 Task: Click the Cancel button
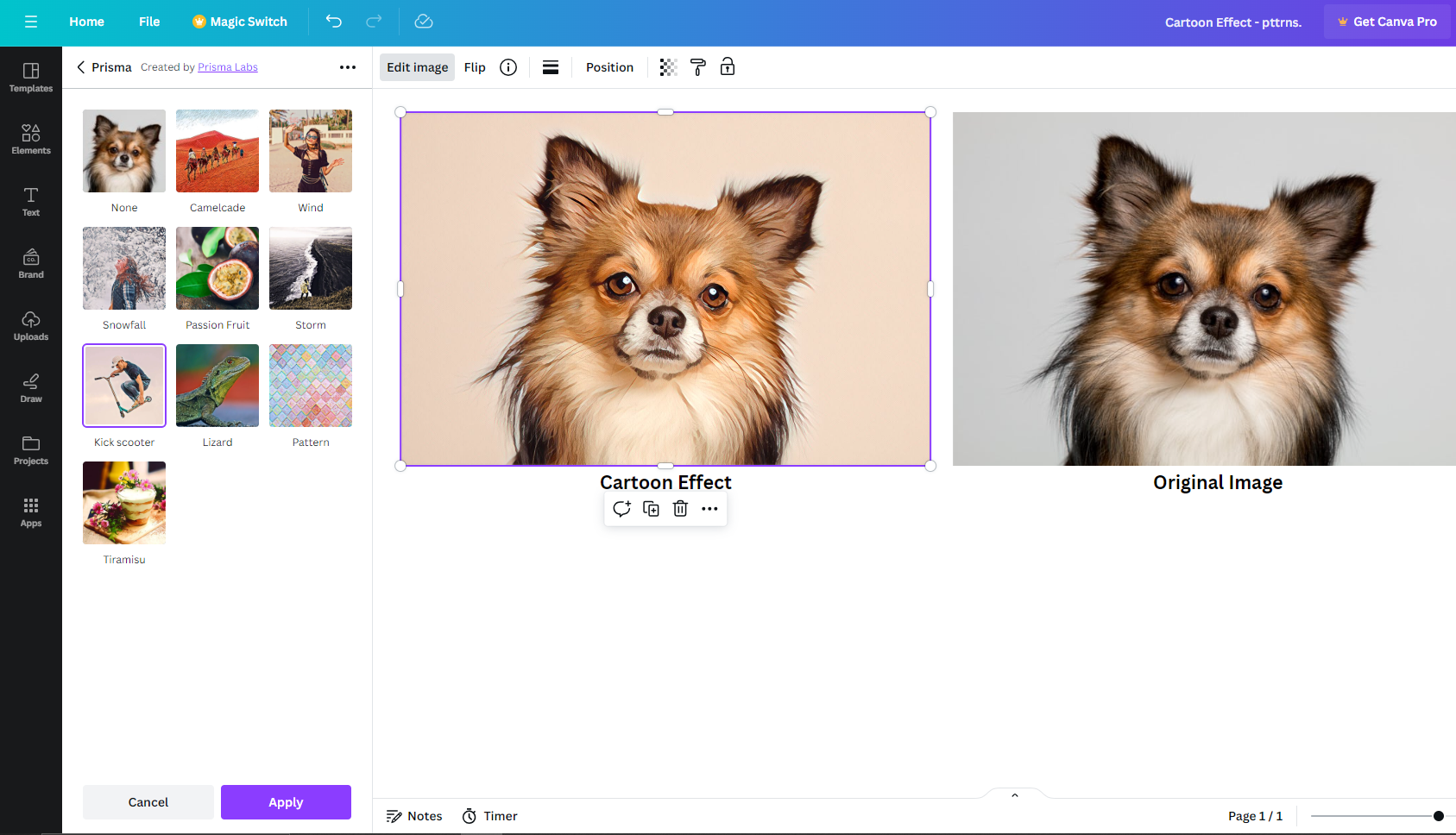(148, 802)
